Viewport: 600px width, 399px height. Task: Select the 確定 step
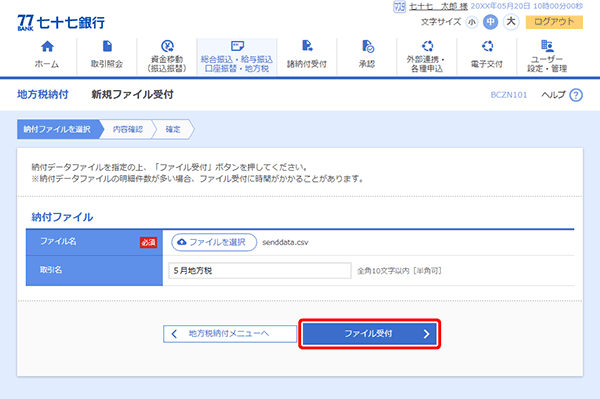pos(173,129)
